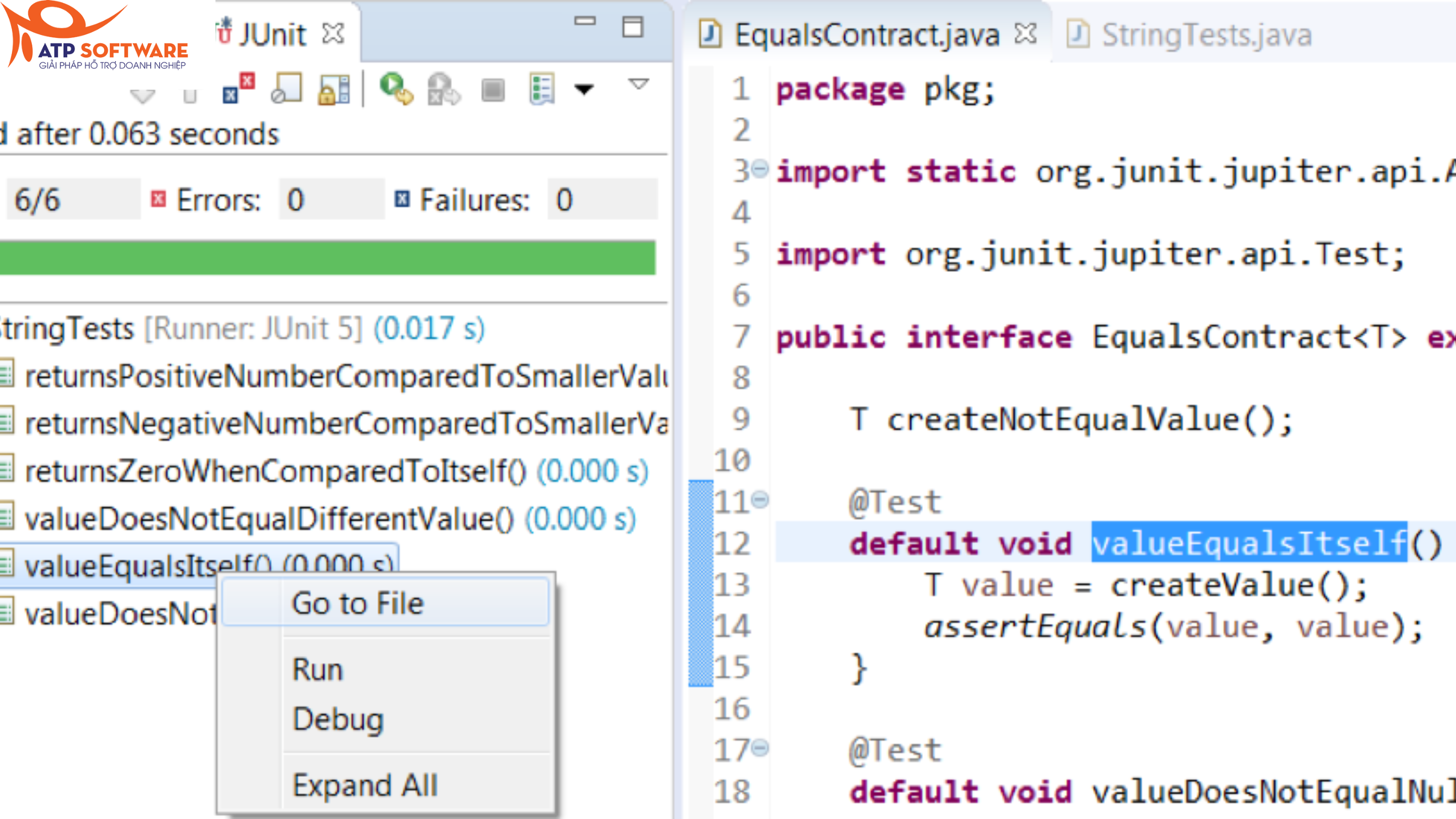Choose Go to File in context menu
The width and height of the screenshot is (1456, 819).
click(x=357, y=603)
